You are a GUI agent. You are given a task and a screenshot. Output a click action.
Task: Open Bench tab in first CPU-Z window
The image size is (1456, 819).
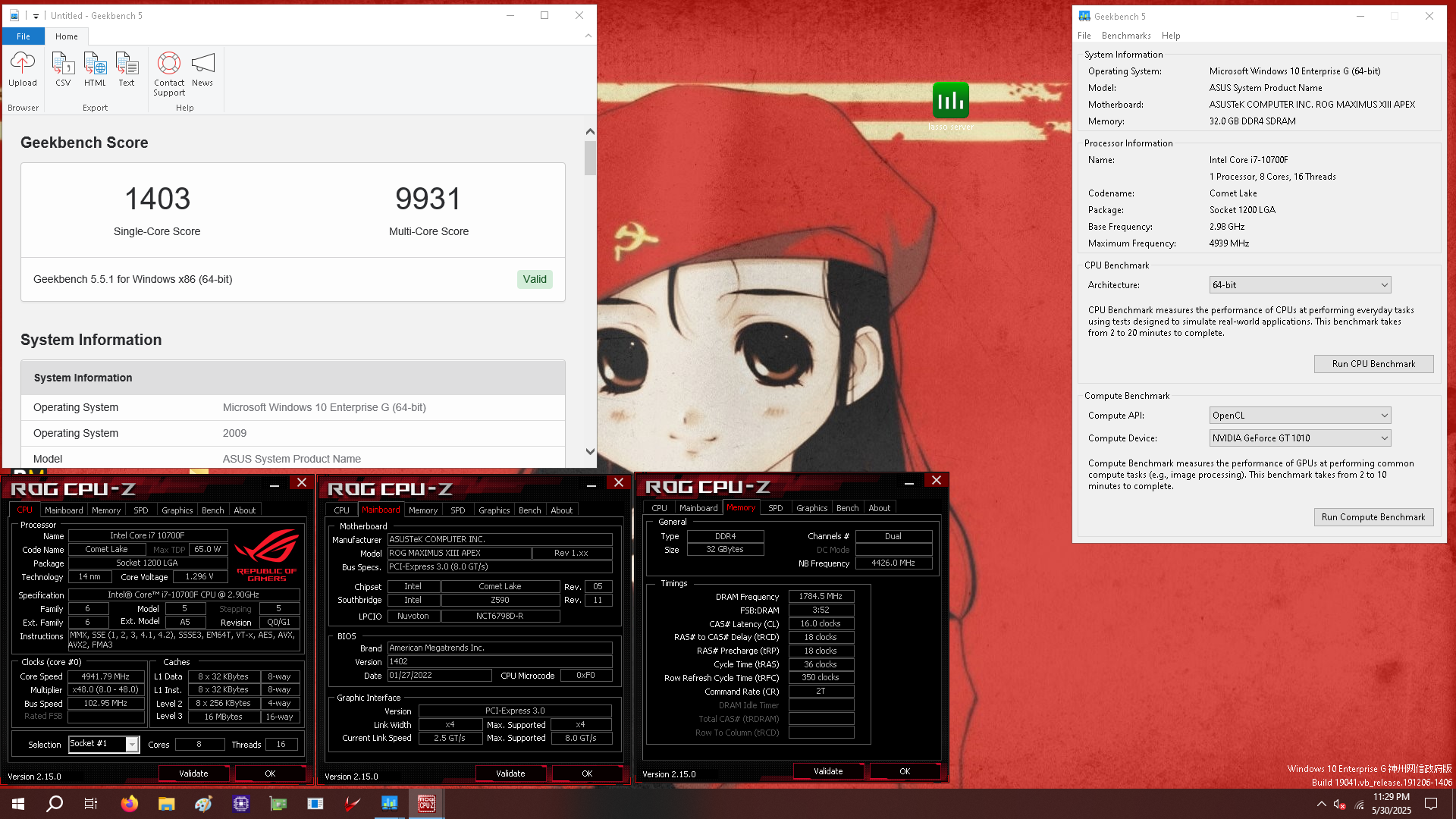[212, 510]
